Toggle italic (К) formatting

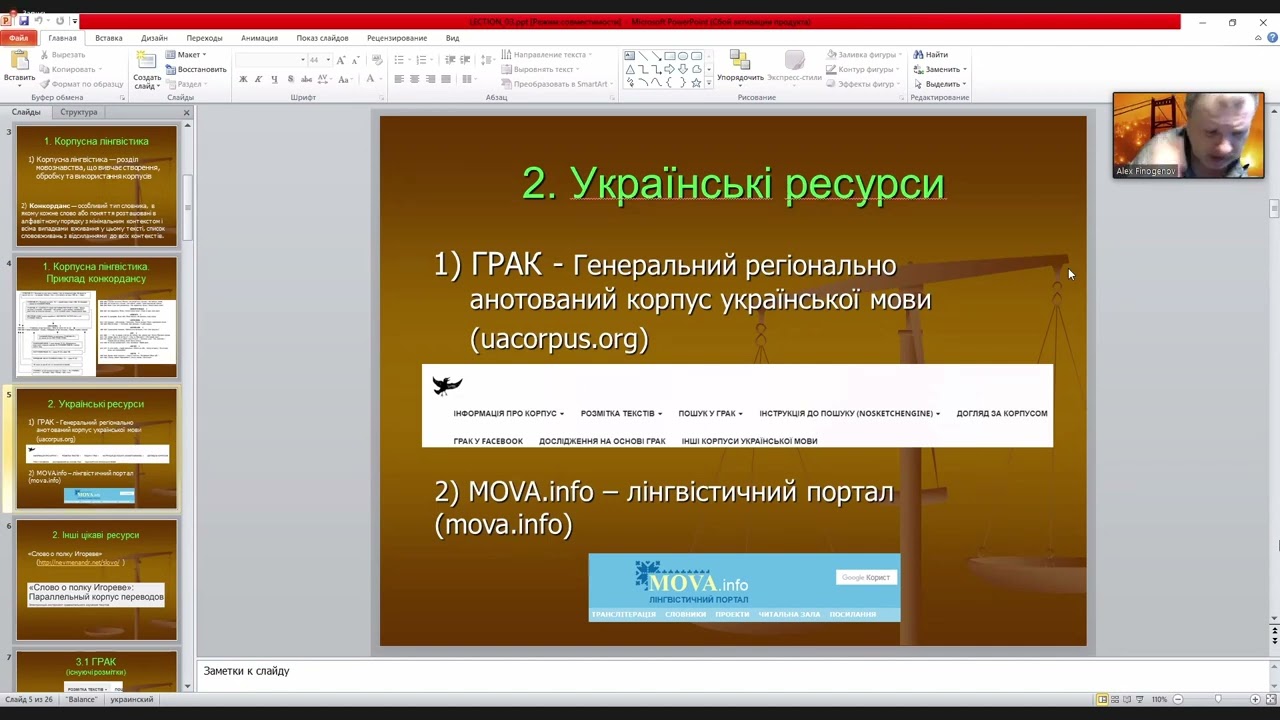point(258,79)
